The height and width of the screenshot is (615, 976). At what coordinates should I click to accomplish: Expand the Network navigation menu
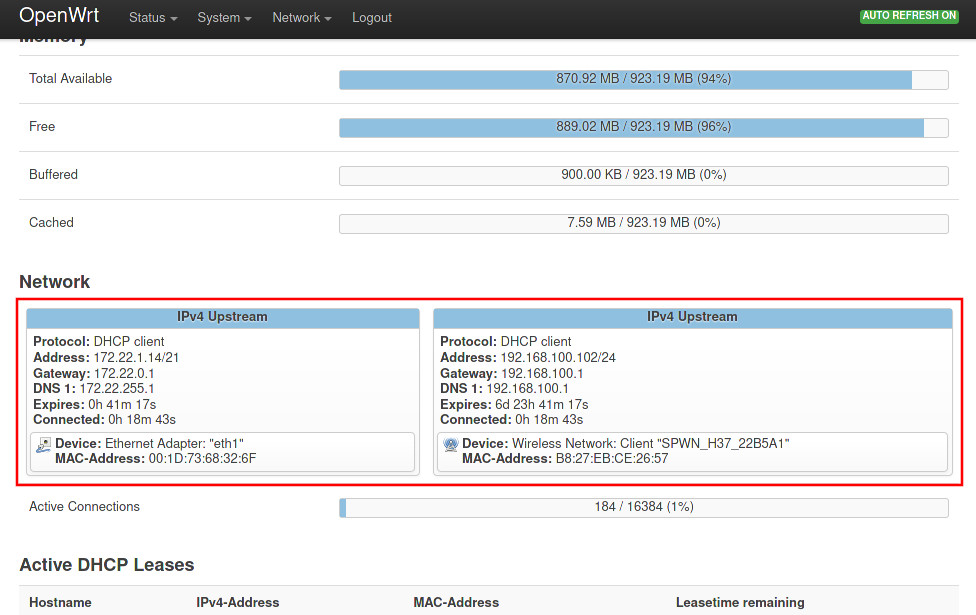301,18
